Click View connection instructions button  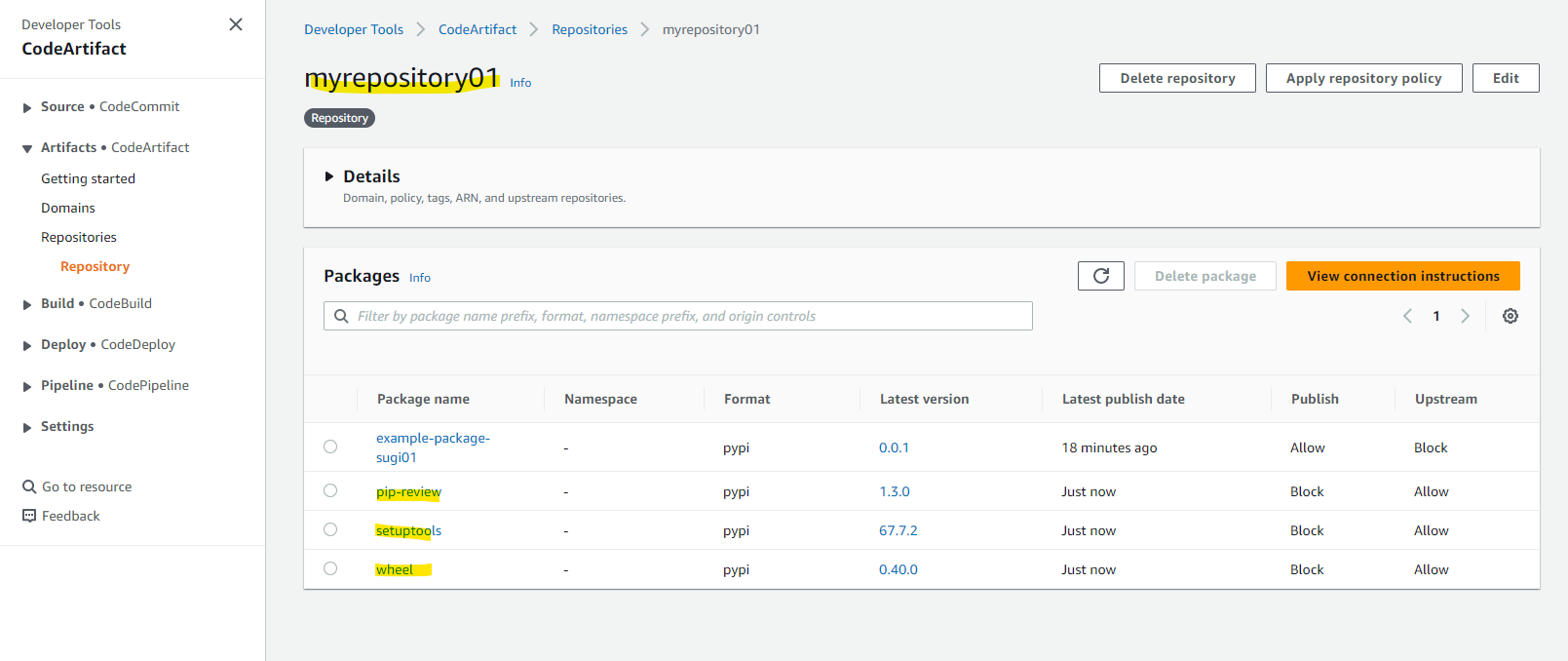[1403, 276]
